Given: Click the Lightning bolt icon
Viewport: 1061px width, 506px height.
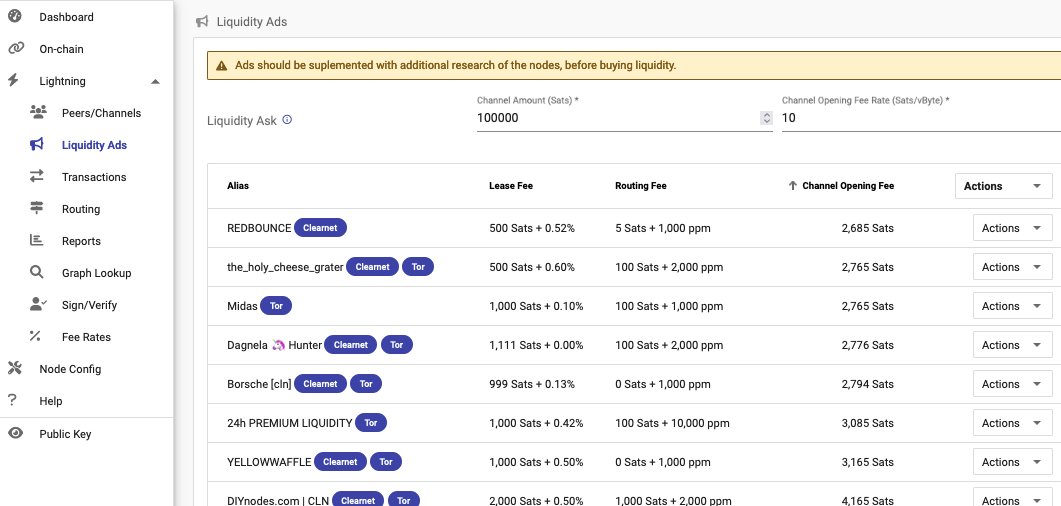Looking at the screenshot, I should (x=13, y=80).
